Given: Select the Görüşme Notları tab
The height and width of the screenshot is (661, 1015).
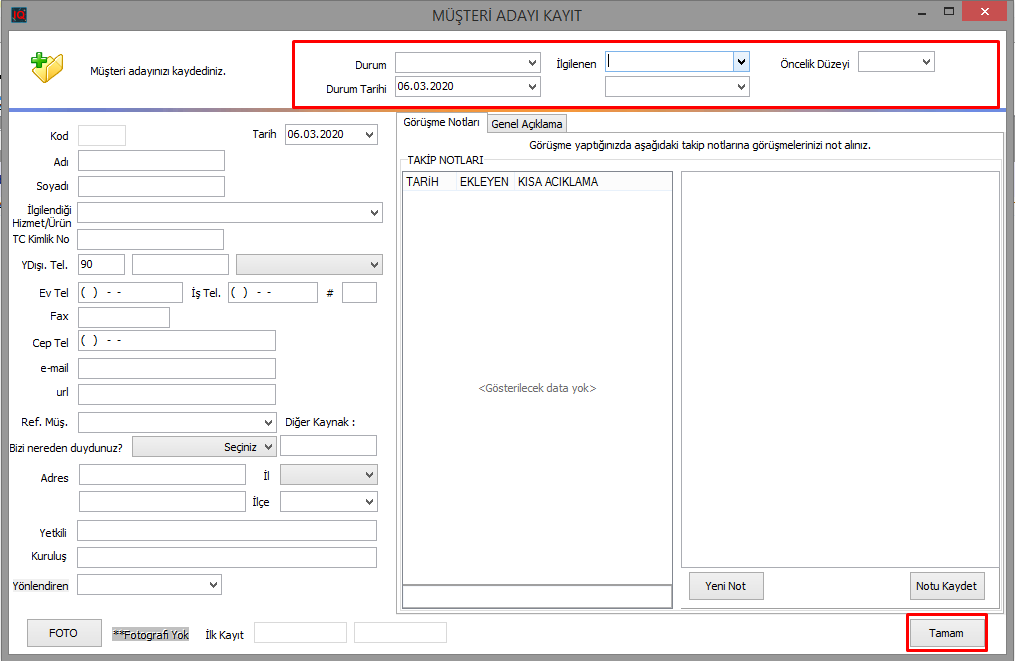Looking at the screenshot, I should tap(441, 123).
